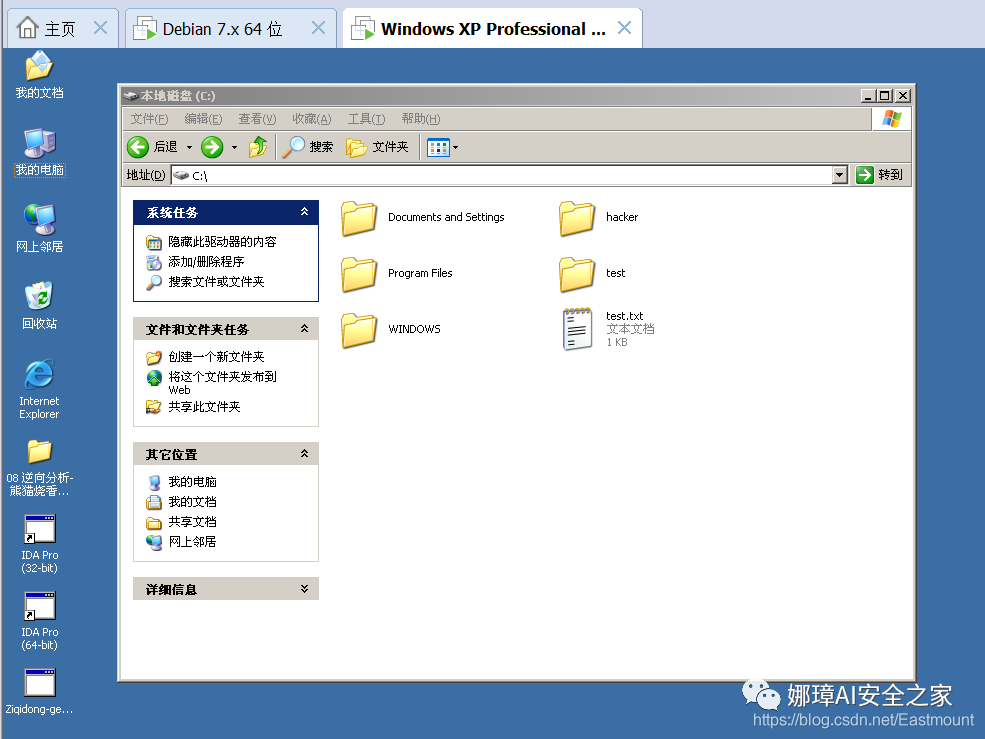Screen dimensions: 985x739
Task: Maximize the 本地磁盘 (C:) window
Action: pos(885,96)
